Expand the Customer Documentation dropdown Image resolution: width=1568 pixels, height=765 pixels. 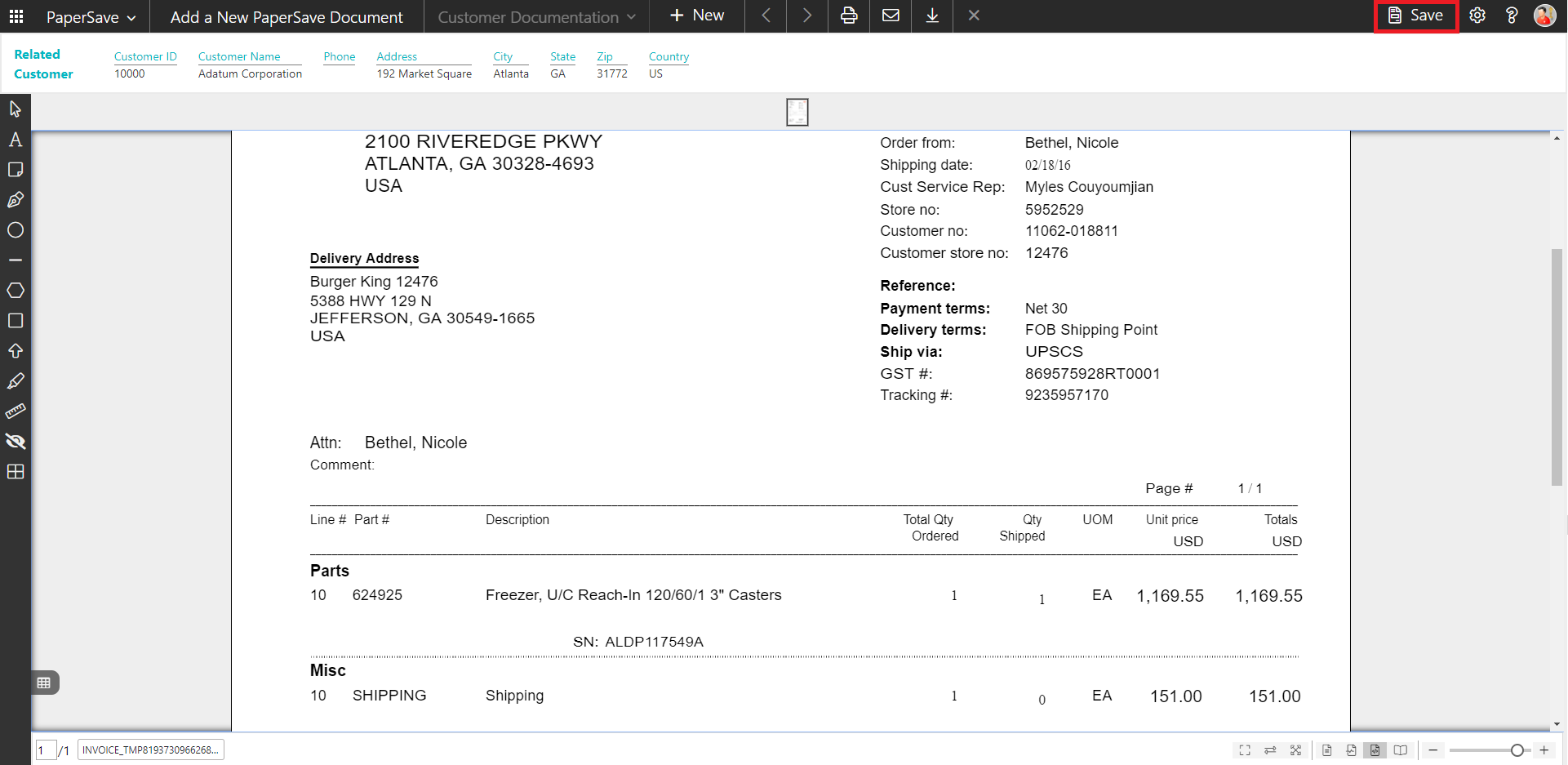536,17
